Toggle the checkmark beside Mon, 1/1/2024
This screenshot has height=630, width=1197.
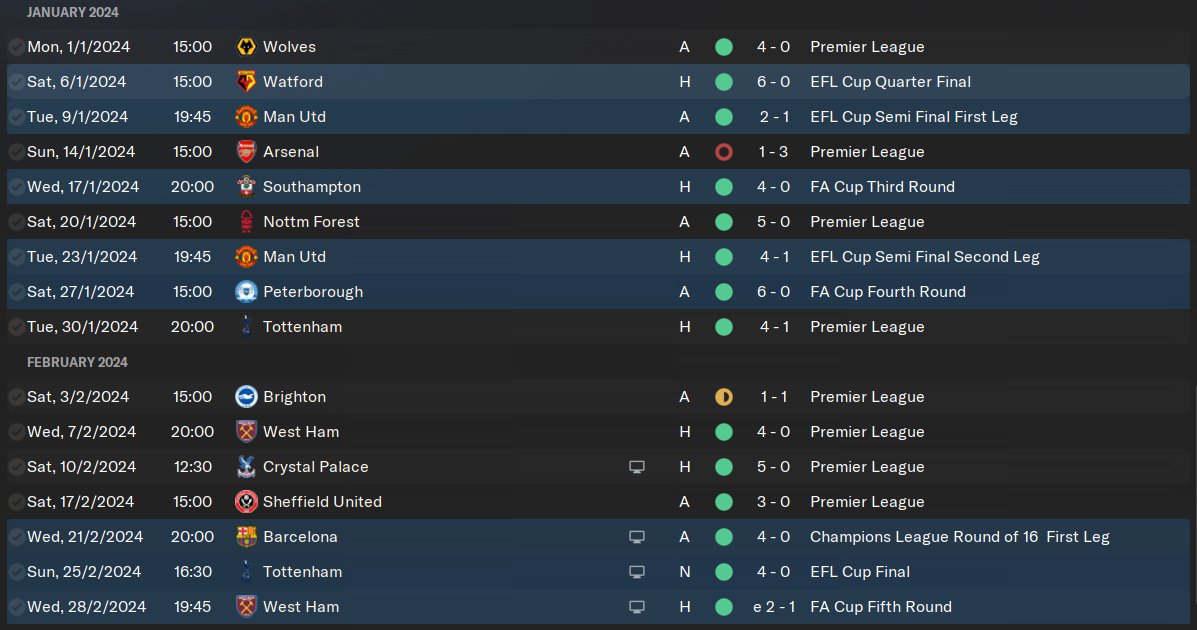point(16,47)
